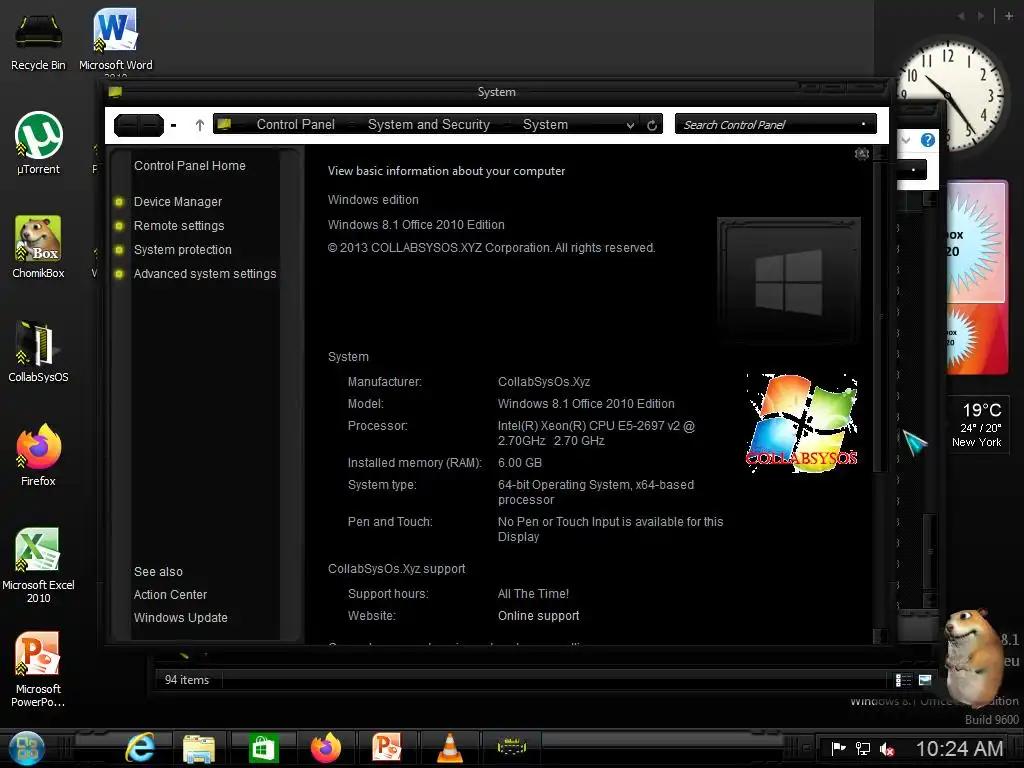Screen dimensions: 1024x768
Task: Click the blue help icon in background window
Action: [927, 140]
